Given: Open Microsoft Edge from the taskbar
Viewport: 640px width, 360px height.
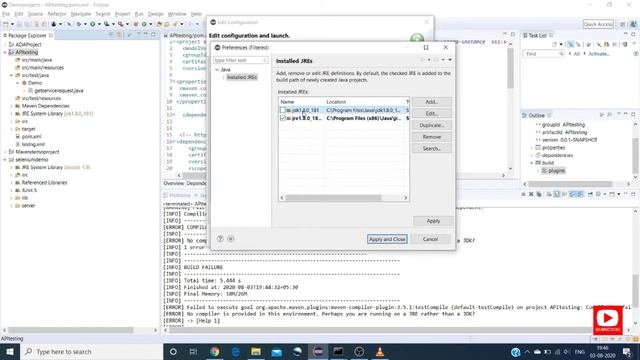Looking at the screenshot, I should (236, 351).
